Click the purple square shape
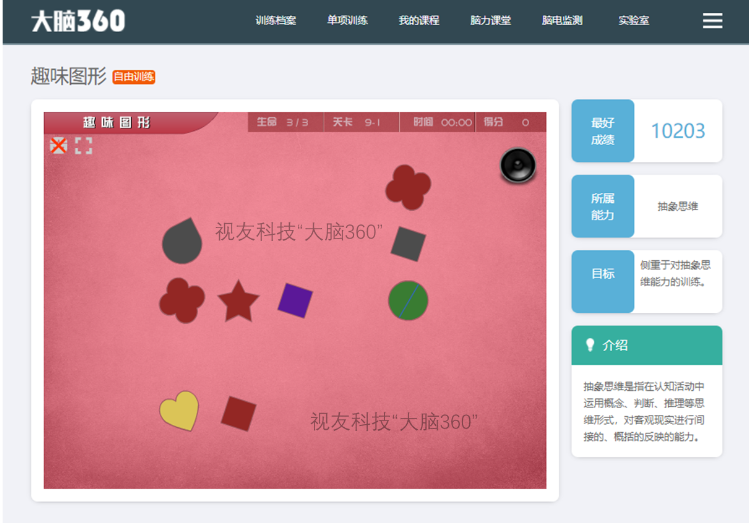This screenshot has height=523, width=749. (x=295, y=300)
